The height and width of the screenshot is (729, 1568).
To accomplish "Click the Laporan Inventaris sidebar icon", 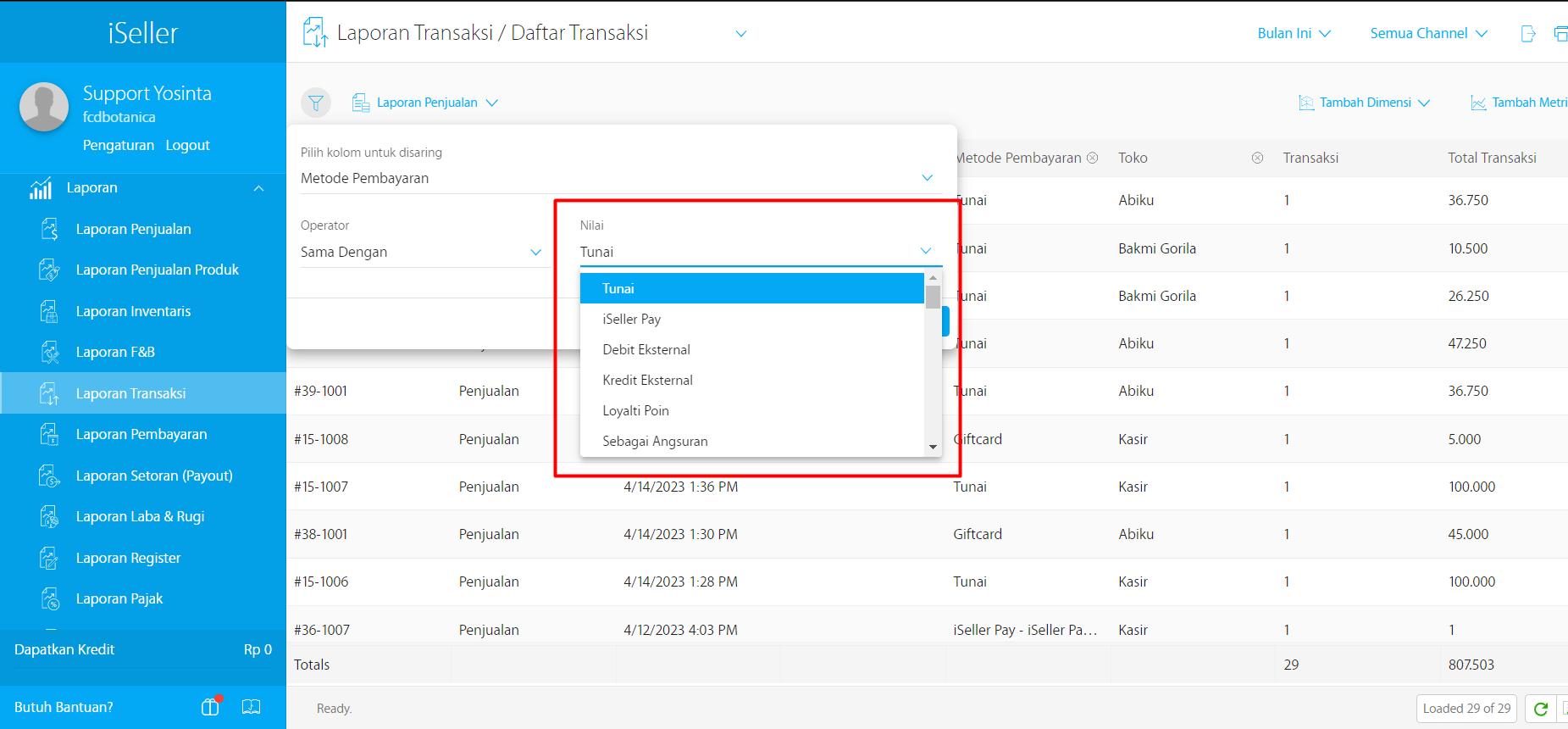I will (x=49, y=311).
